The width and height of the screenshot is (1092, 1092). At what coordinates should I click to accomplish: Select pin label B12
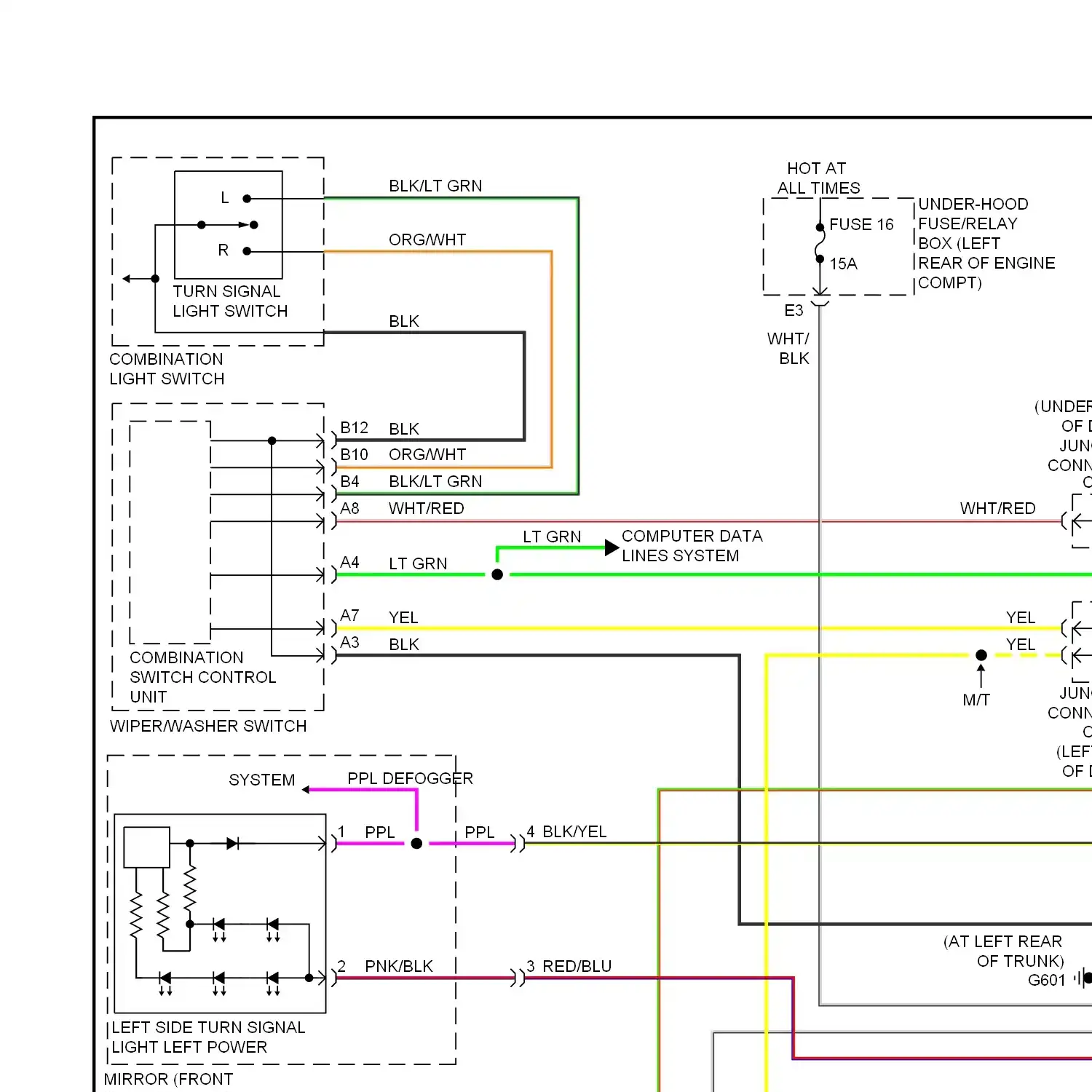[354, 427]
